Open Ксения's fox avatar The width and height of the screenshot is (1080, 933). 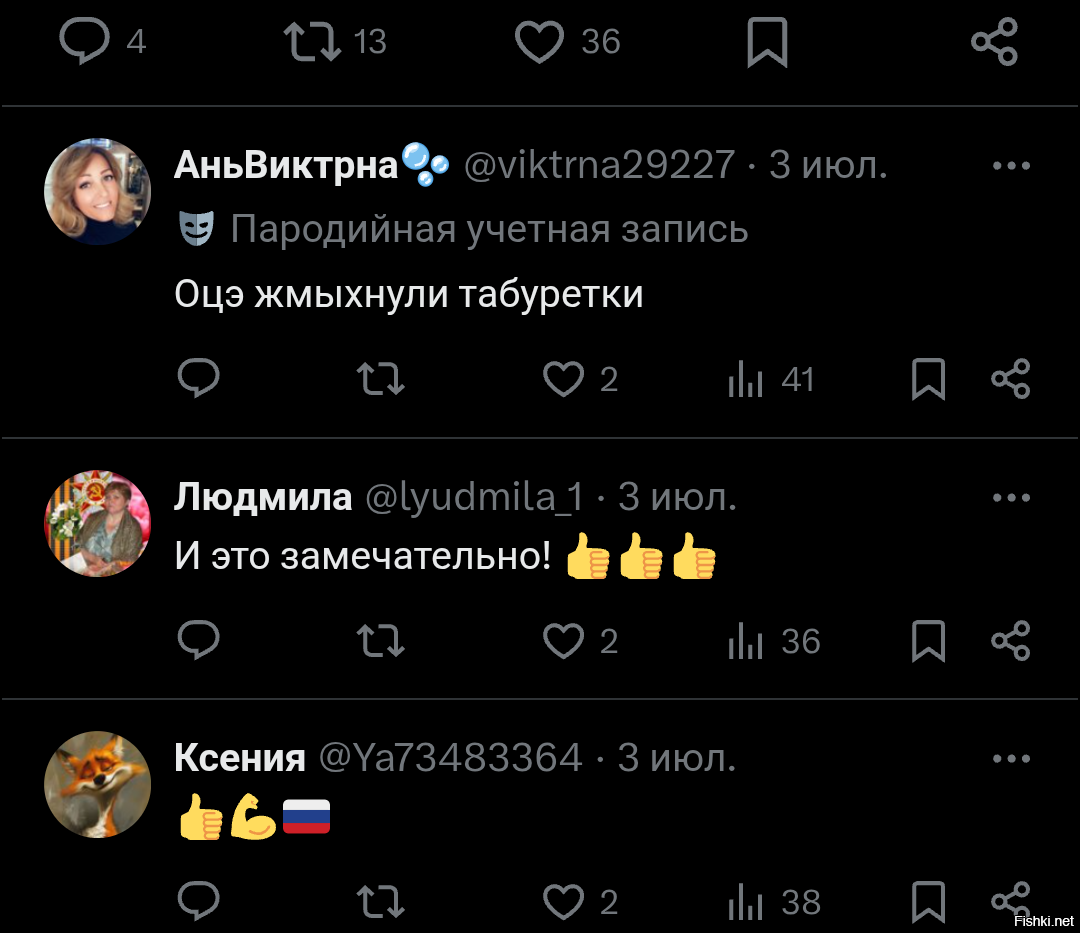tap(97, 784)
